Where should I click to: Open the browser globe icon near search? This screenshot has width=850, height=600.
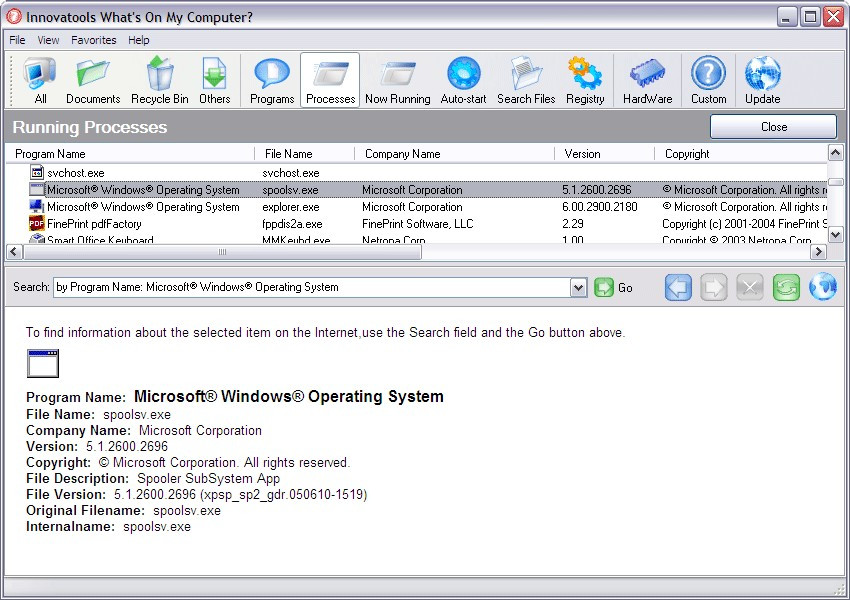[822, 287]
